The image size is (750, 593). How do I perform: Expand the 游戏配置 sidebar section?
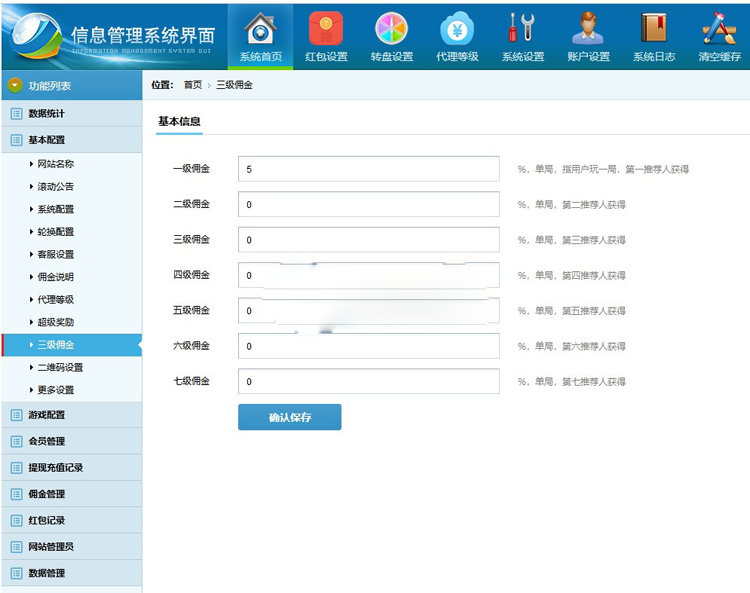[x=46, y=415]
